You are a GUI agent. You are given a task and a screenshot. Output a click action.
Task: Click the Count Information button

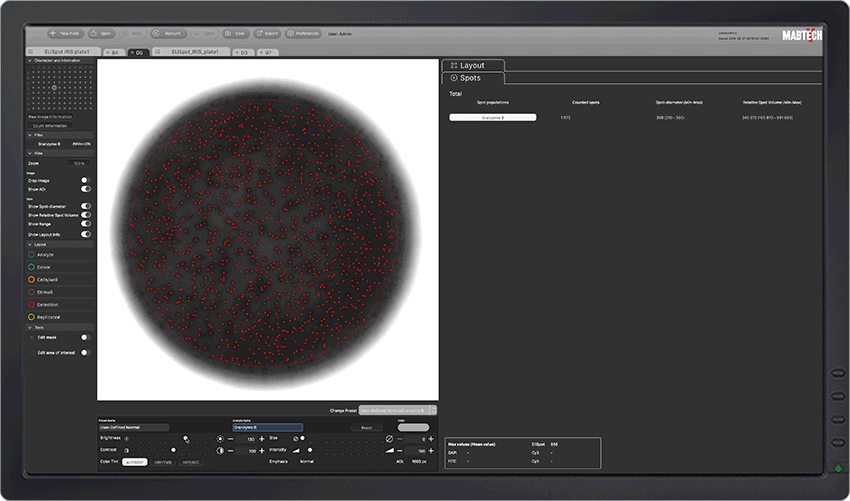click(x=49, y=125)
